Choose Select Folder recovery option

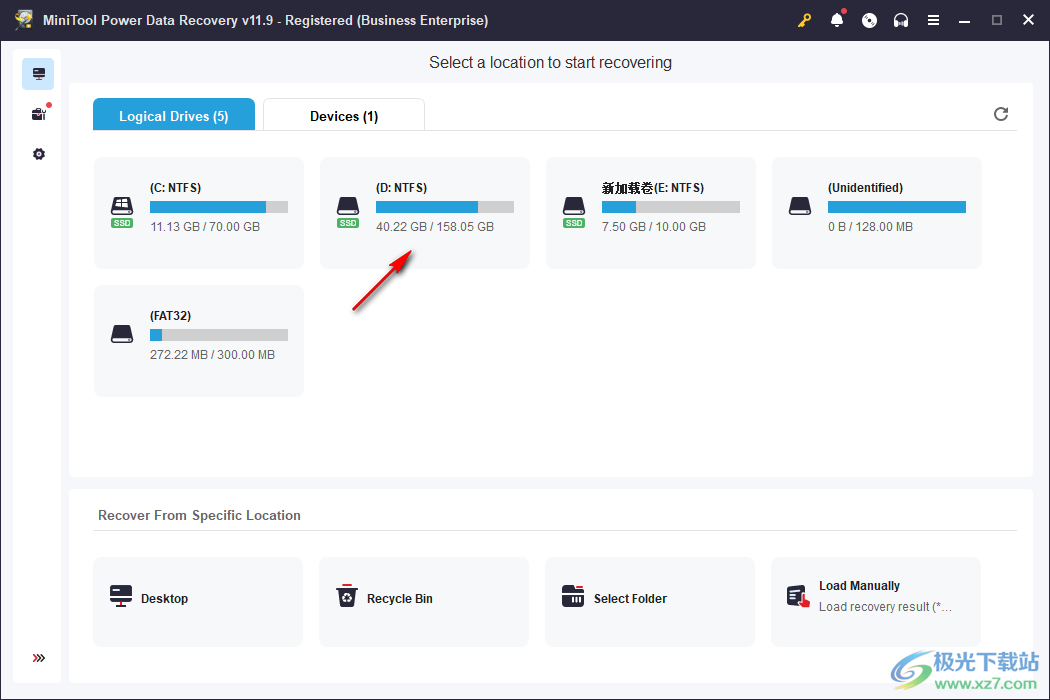pyautogui.click(x=649, y=601)
